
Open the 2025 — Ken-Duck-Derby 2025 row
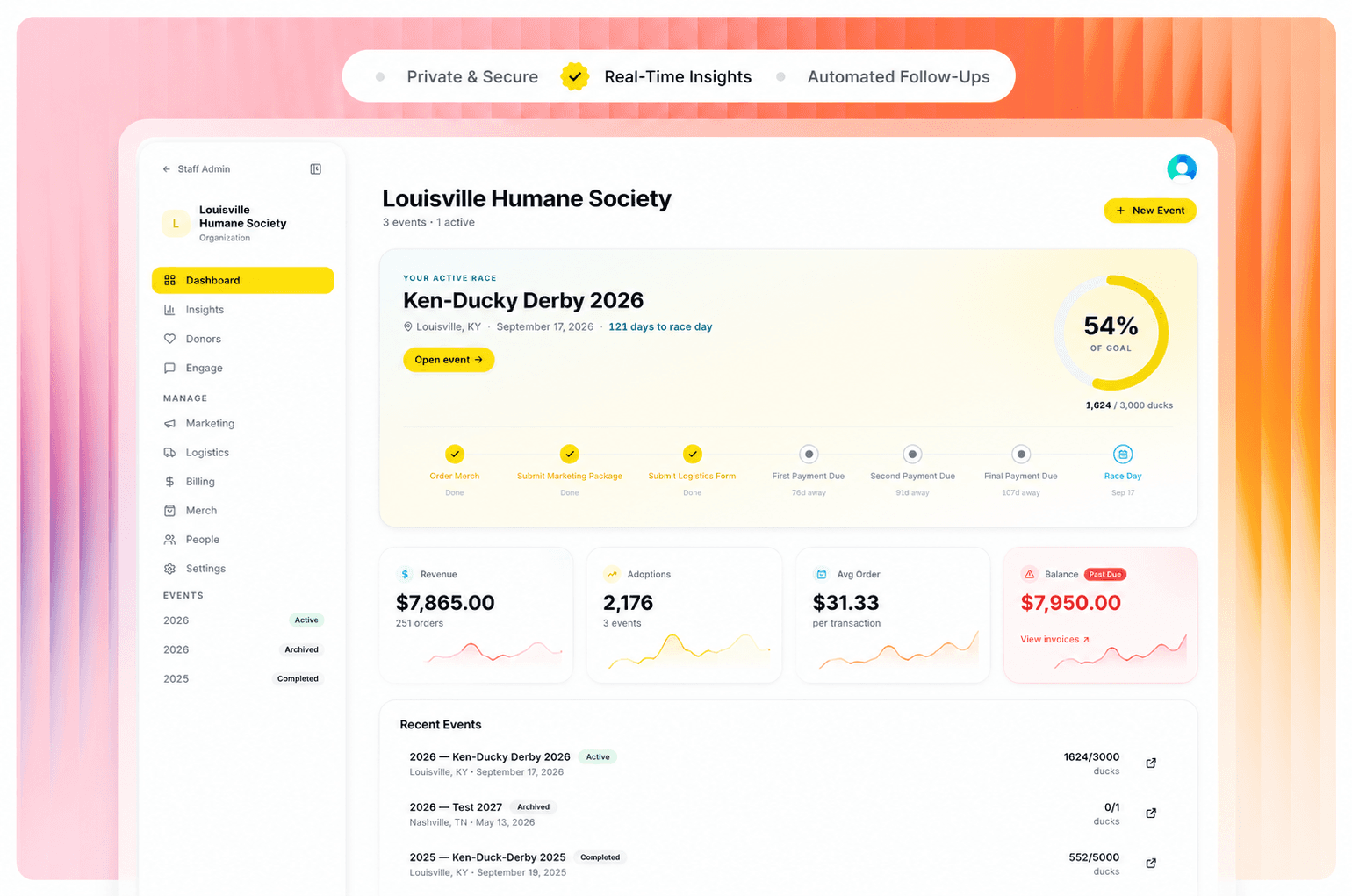tap(787, 864)
